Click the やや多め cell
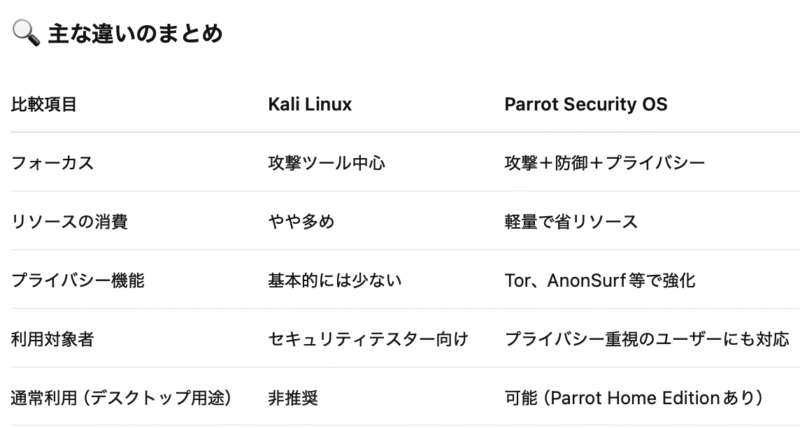The width and height of the screenshot is (800, 428). [301, 222]
